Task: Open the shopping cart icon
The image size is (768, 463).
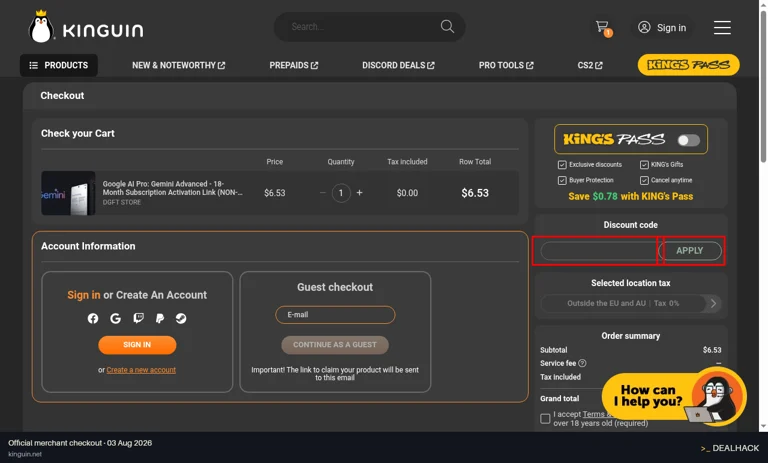Action: 602,27
